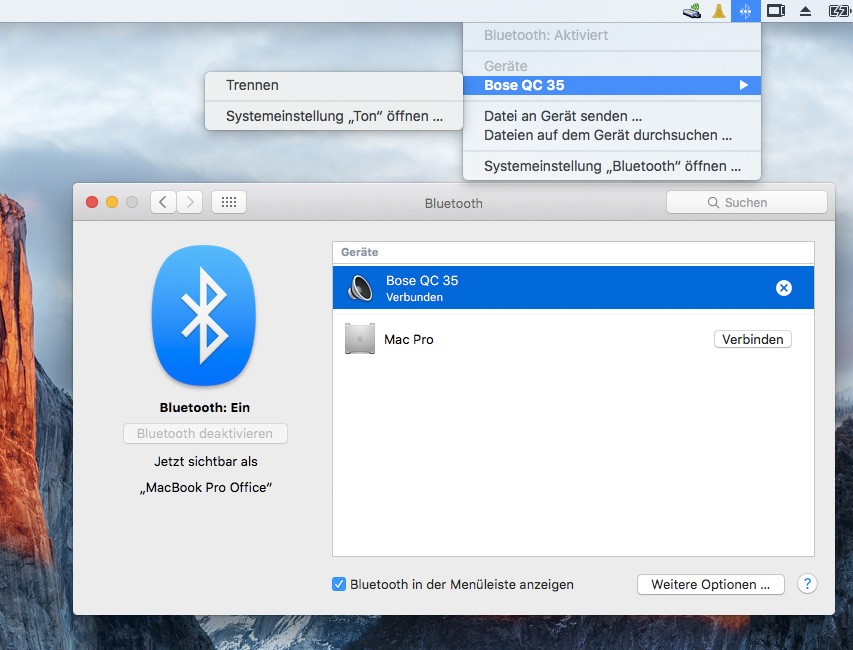
Task: Click Bluetooth deaktivieren button
Action: (x=205, y=434)
